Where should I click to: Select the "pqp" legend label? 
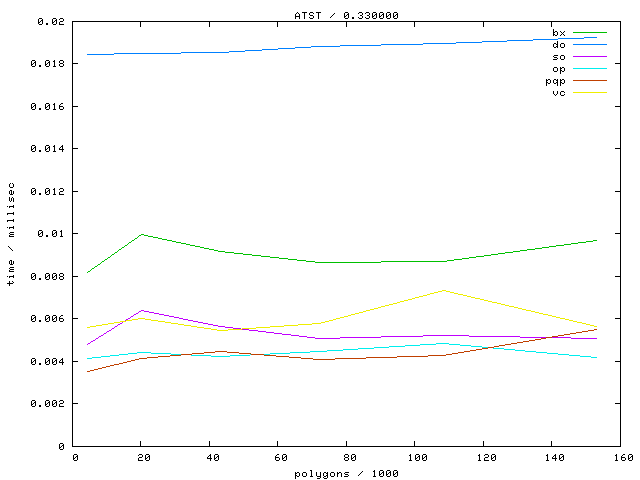click(555, 81)
